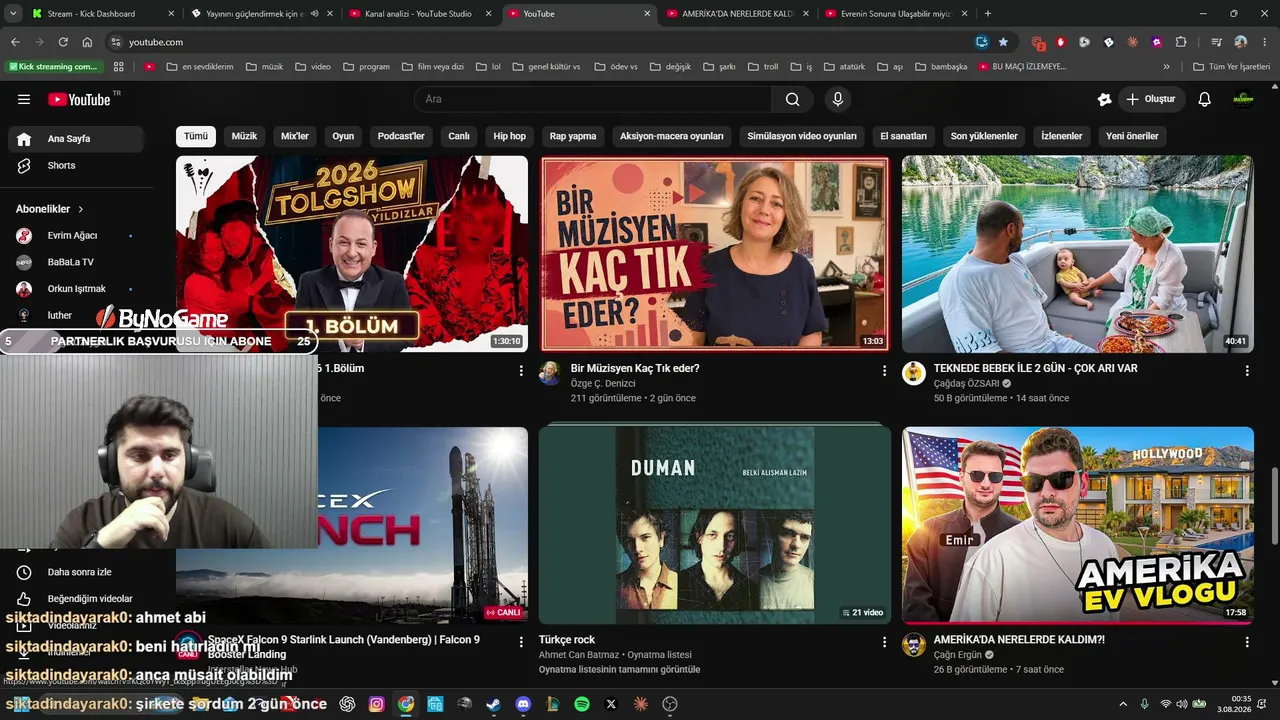
Task: Open the en sevdiklerim bookmarks folder
Action: tap(199, 67)
